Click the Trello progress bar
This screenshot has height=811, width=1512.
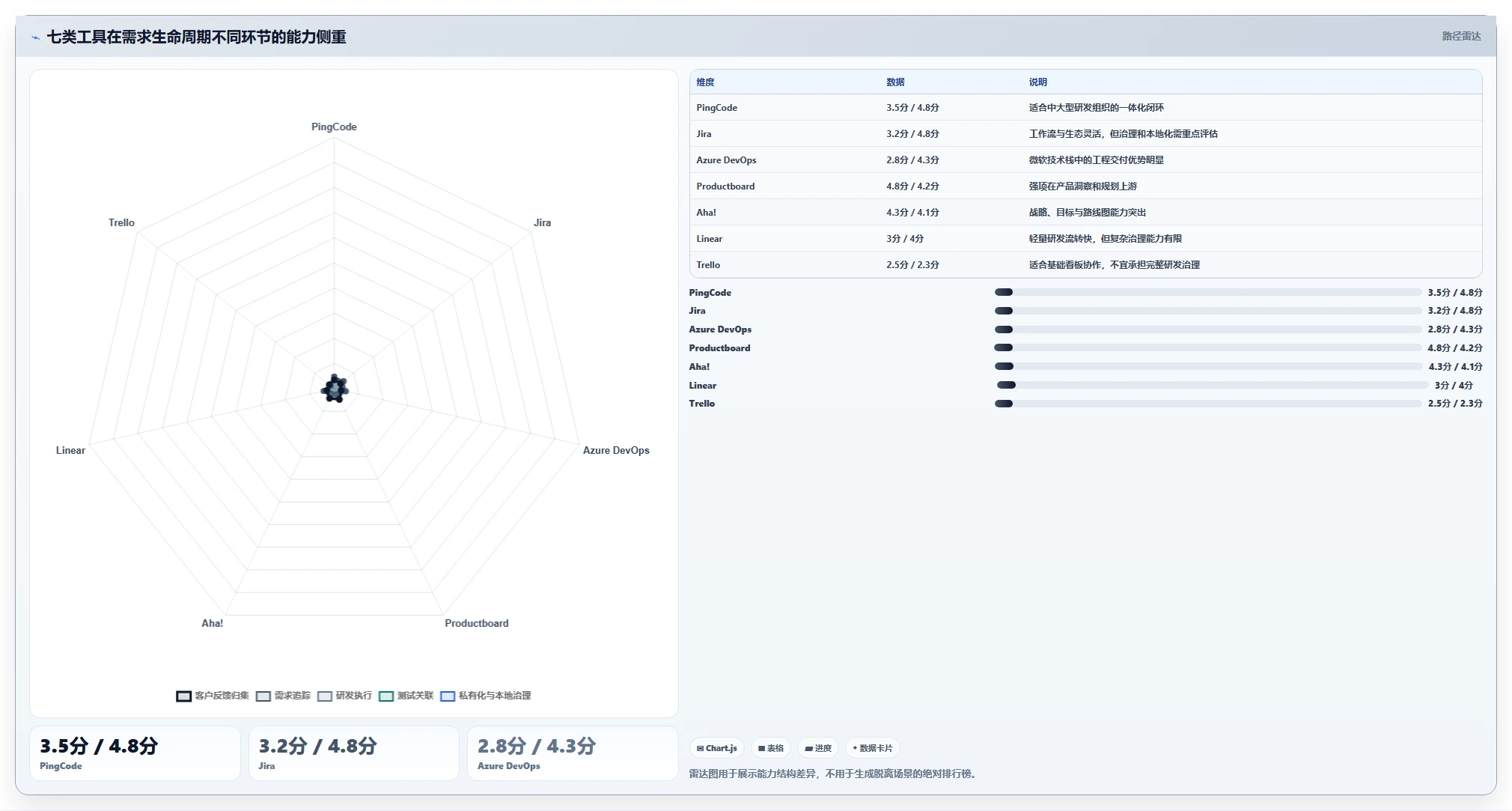[1208, 404]
